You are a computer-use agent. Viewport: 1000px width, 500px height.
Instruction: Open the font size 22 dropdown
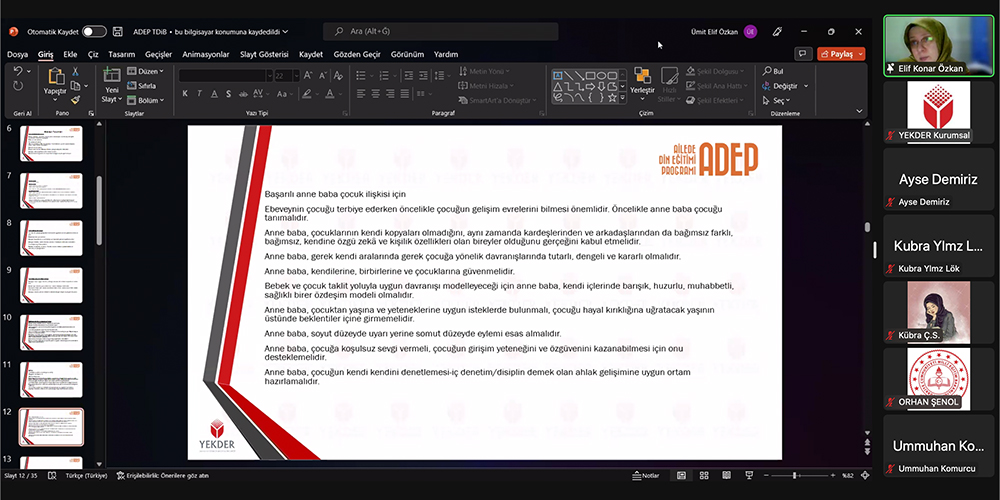(296, 75)
